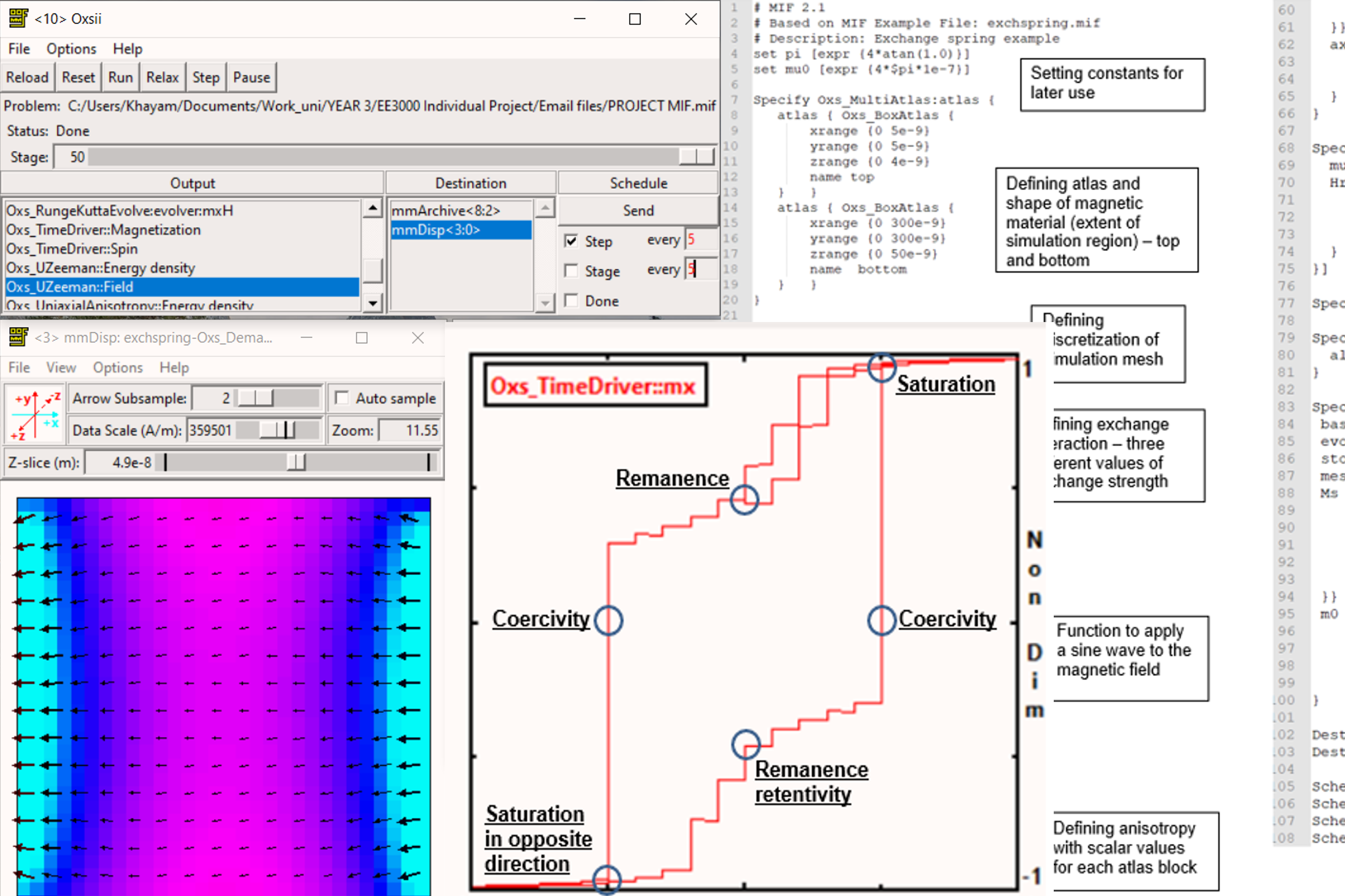1345x896 pixels.
Task: Click the Oxsii window title icon
Action: click(x=18, y=18)
